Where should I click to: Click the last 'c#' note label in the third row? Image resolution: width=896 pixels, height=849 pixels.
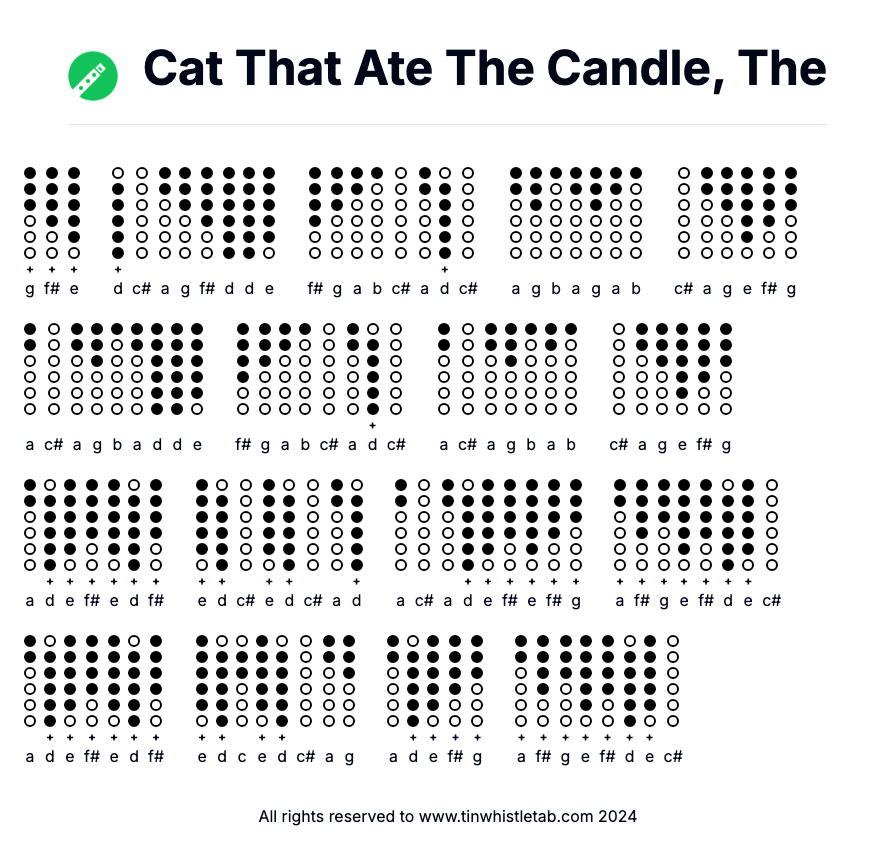(771, 600)
